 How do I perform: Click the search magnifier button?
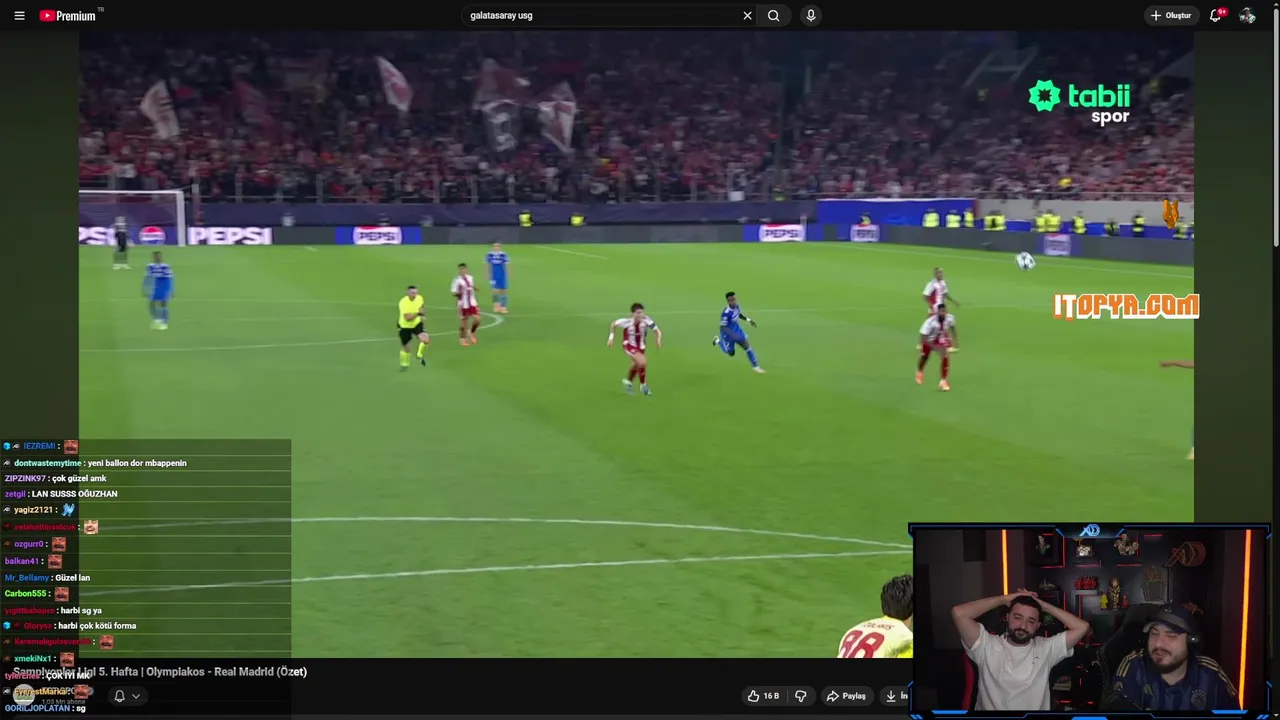coord(773,16)
